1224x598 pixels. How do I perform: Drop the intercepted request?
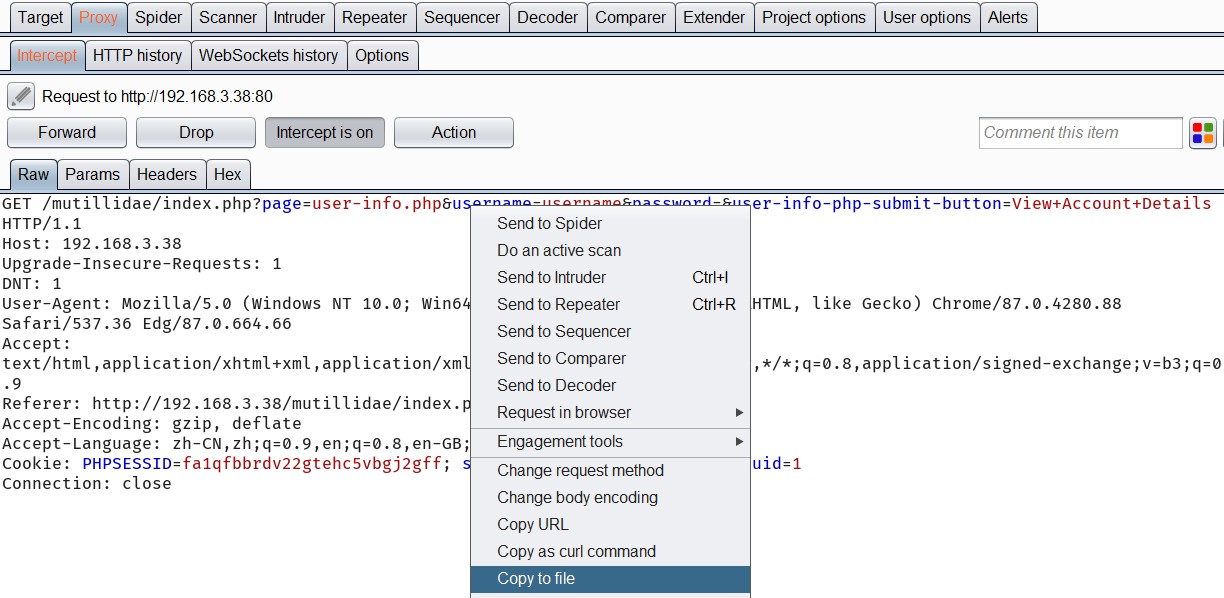[196, 132]
